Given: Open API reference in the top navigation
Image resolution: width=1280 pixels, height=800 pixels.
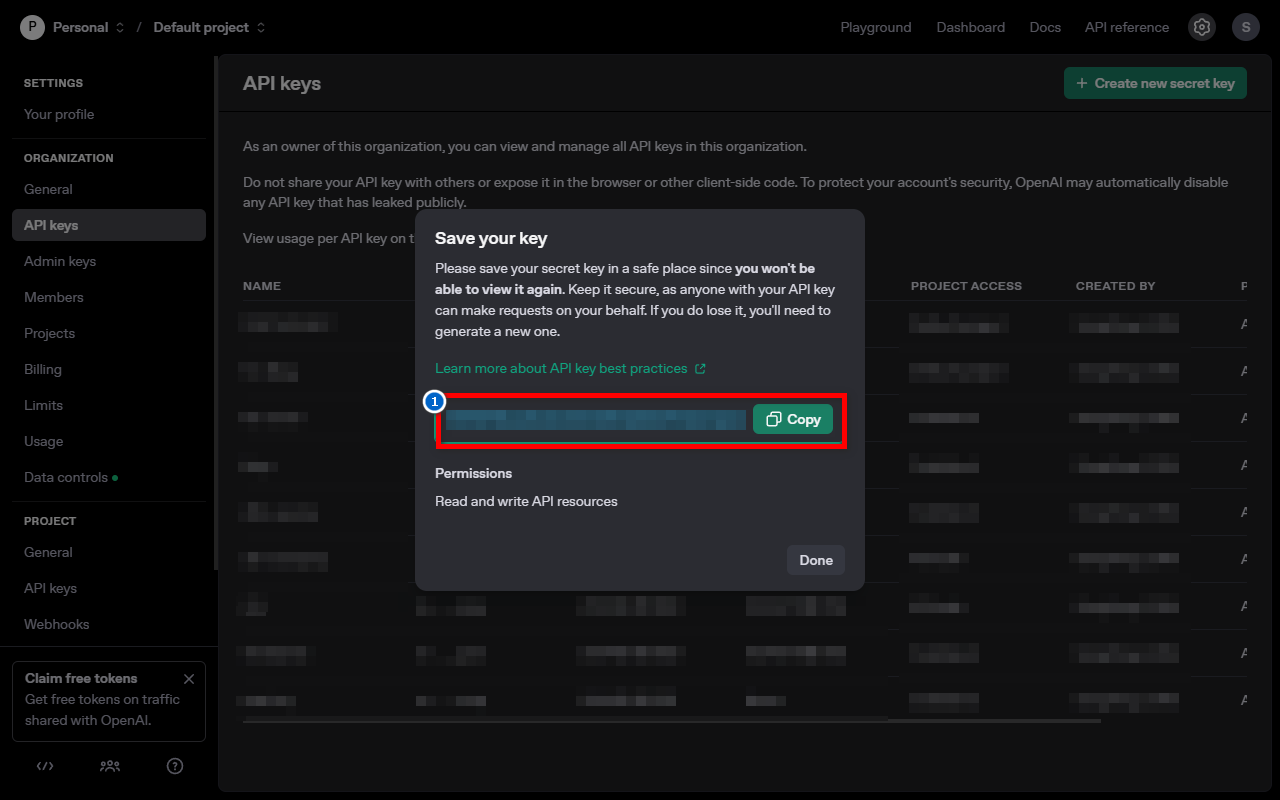Looking at the screenshot, I should pyautogui.click(x=1127, y=27).
